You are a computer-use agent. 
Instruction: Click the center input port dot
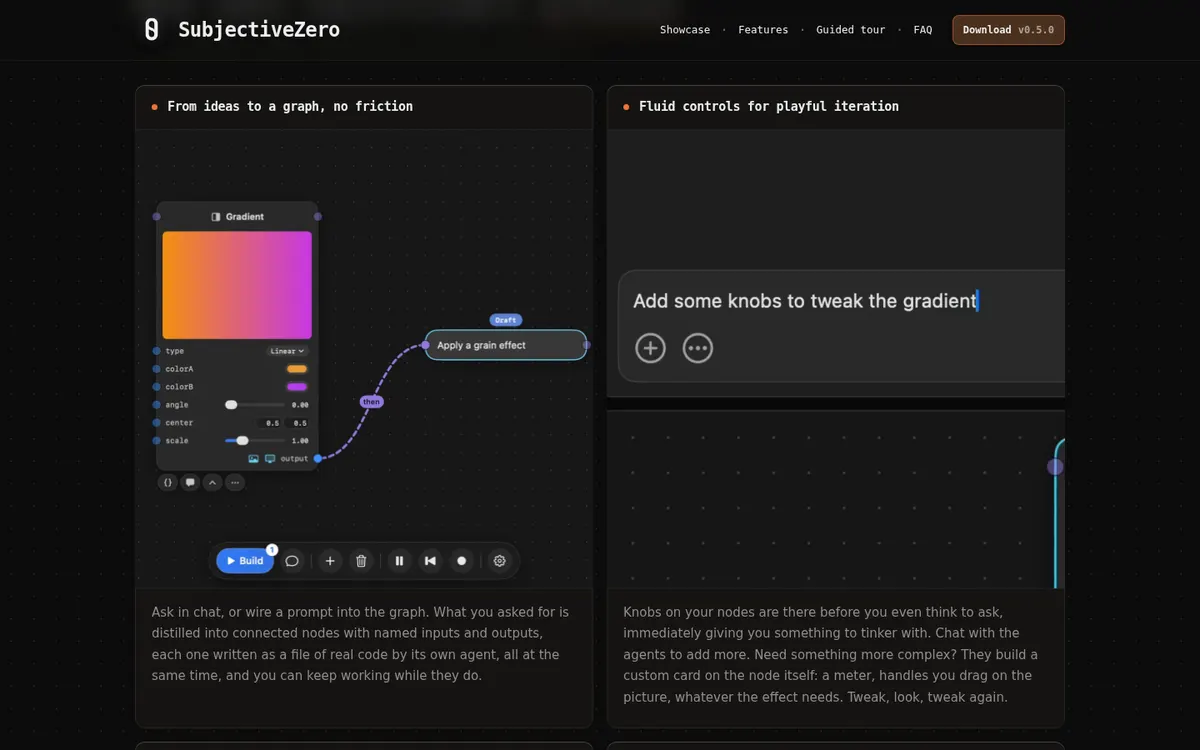click(x=156, y=423)
